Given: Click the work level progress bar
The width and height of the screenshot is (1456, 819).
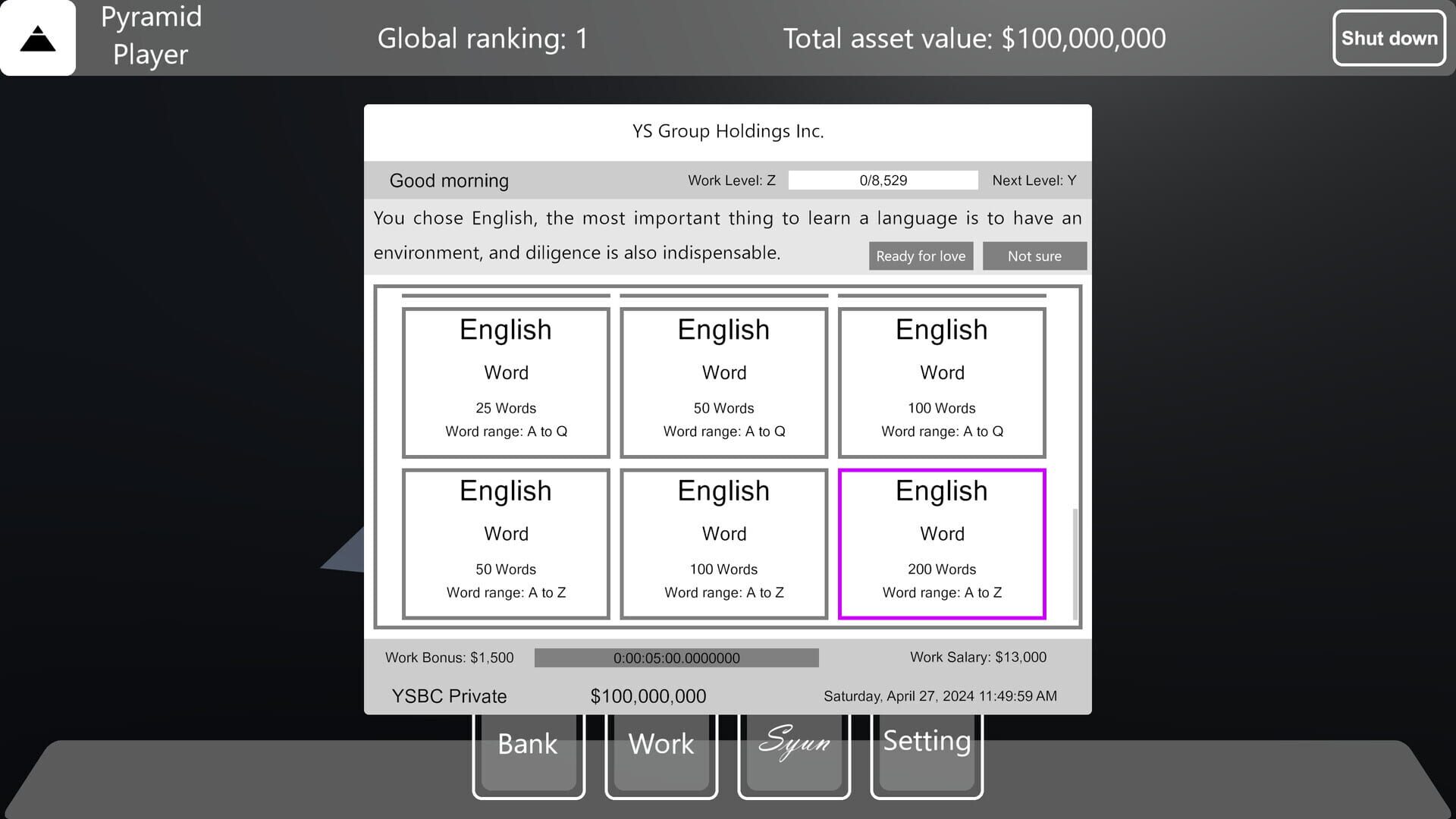Looking at the screenshot, I should (883, 180).
